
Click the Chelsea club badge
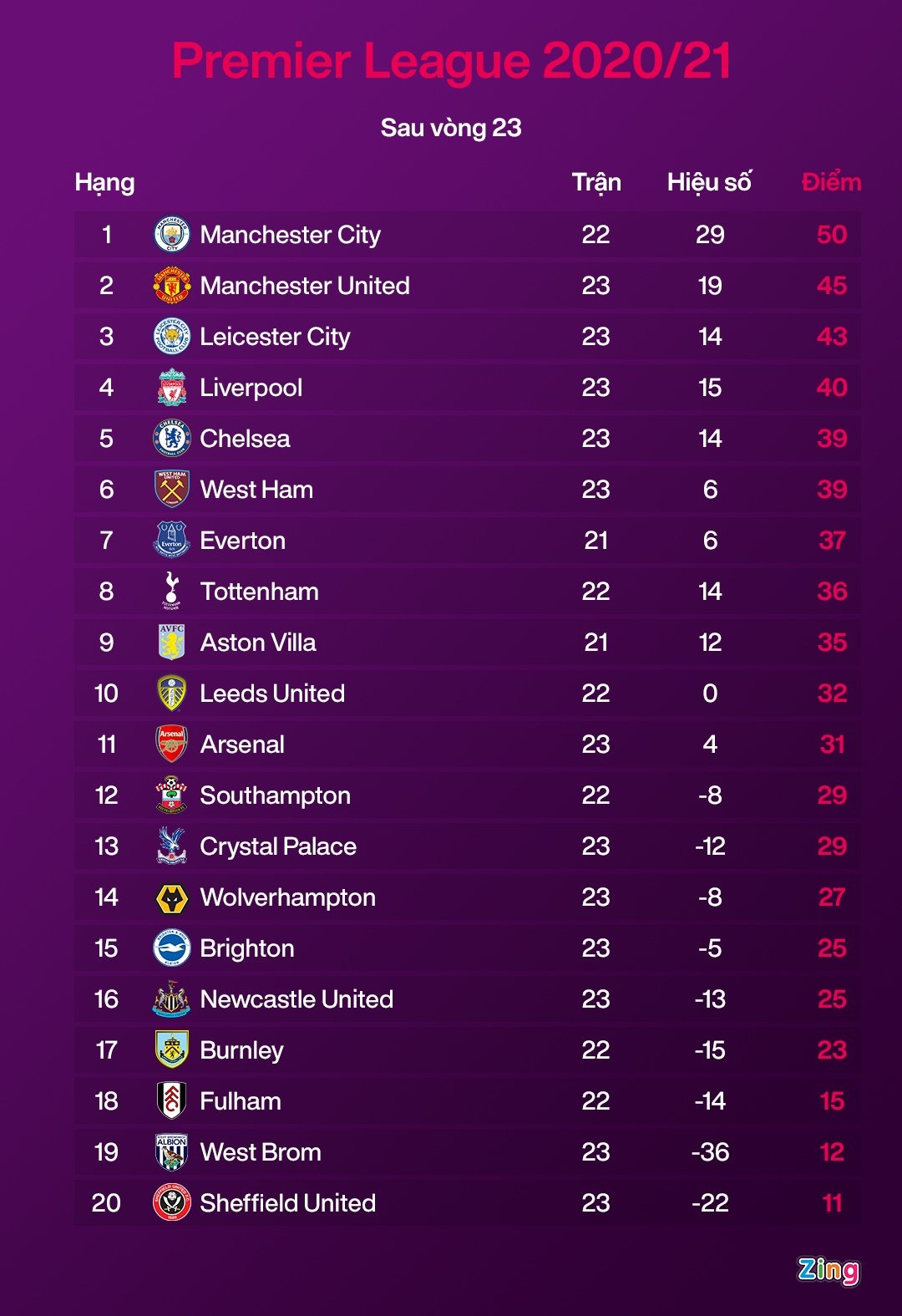(x=172, y=439)
